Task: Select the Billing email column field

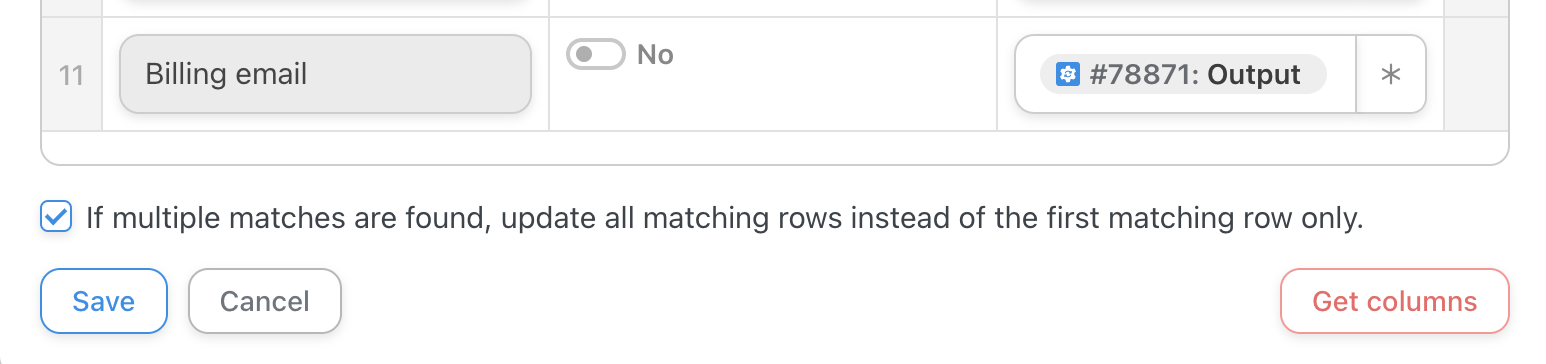Action: 325,74
